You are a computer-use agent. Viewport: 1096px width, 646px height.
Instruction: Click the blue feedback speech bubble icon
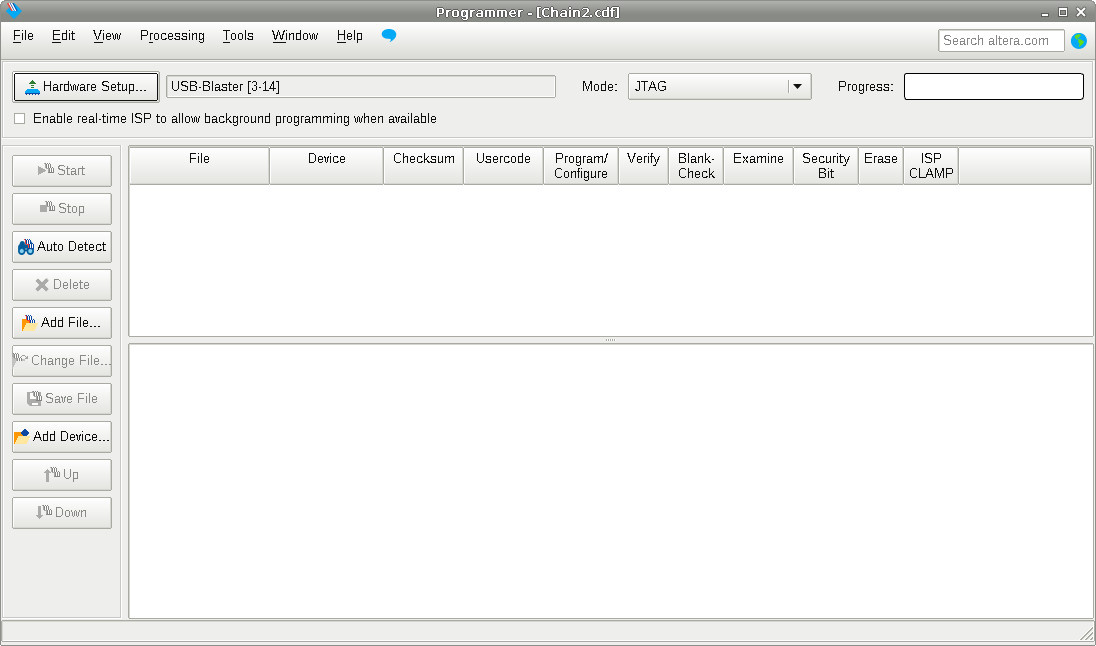click(389, 35)
